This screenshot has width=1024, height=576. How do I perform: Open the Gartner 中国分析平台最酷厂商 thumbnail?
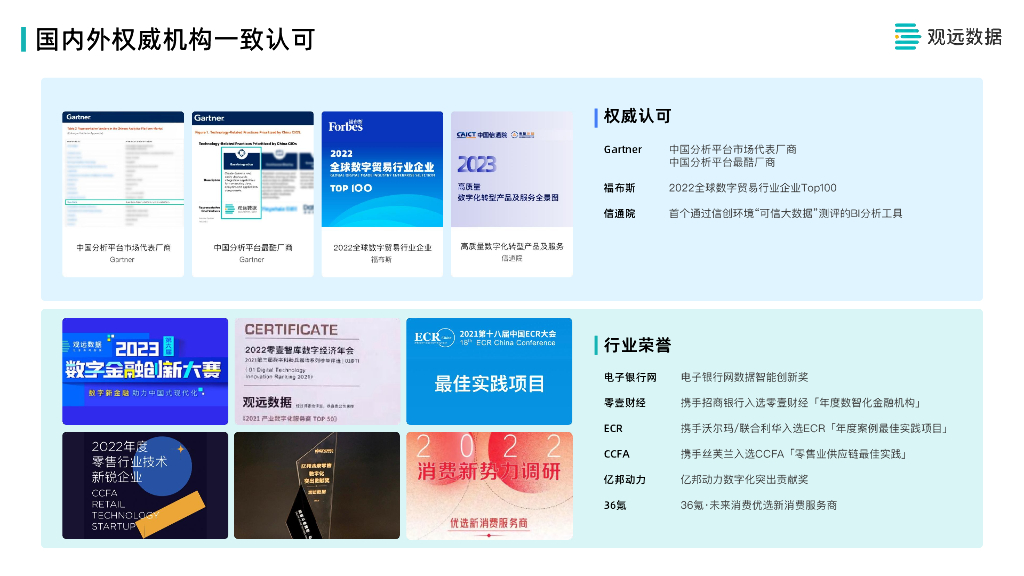tap(253, 194)
